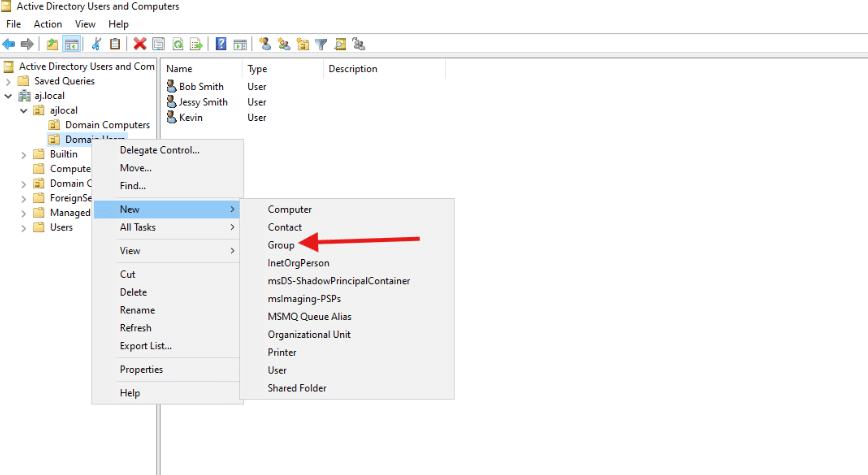The height and width of the screenshot is (475, 868).
Task: Select Group from the New submenu
Action: tap(281, 245)
